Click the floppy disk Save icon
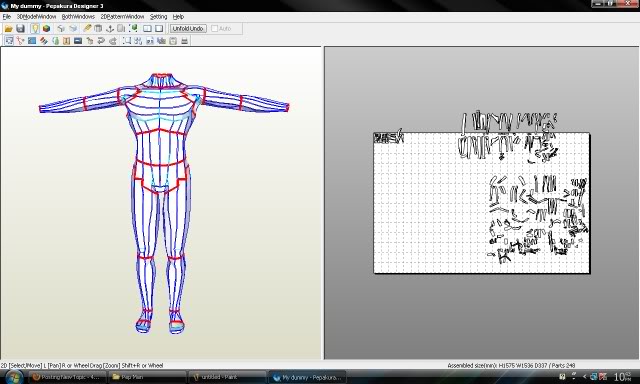Screen dimensions: 640x384 click(x=20, y=29)
